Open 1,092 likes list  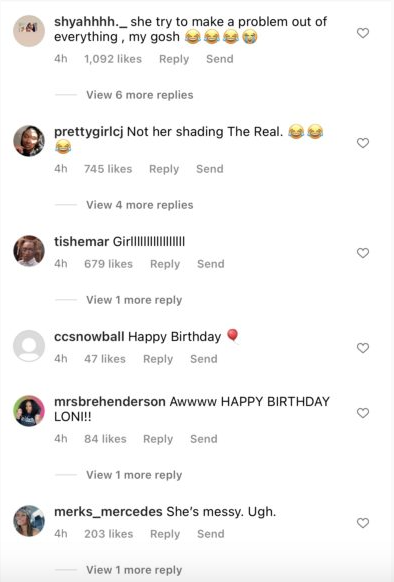pos(113,59)
